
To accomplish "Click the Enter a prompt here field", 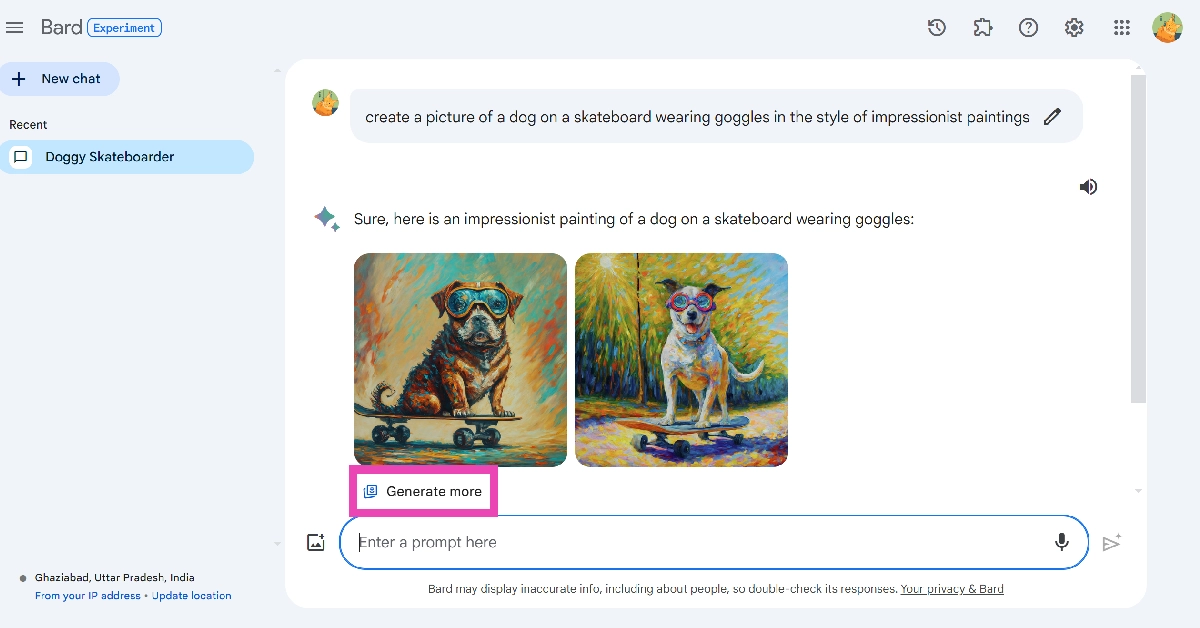I will [700, 542].
